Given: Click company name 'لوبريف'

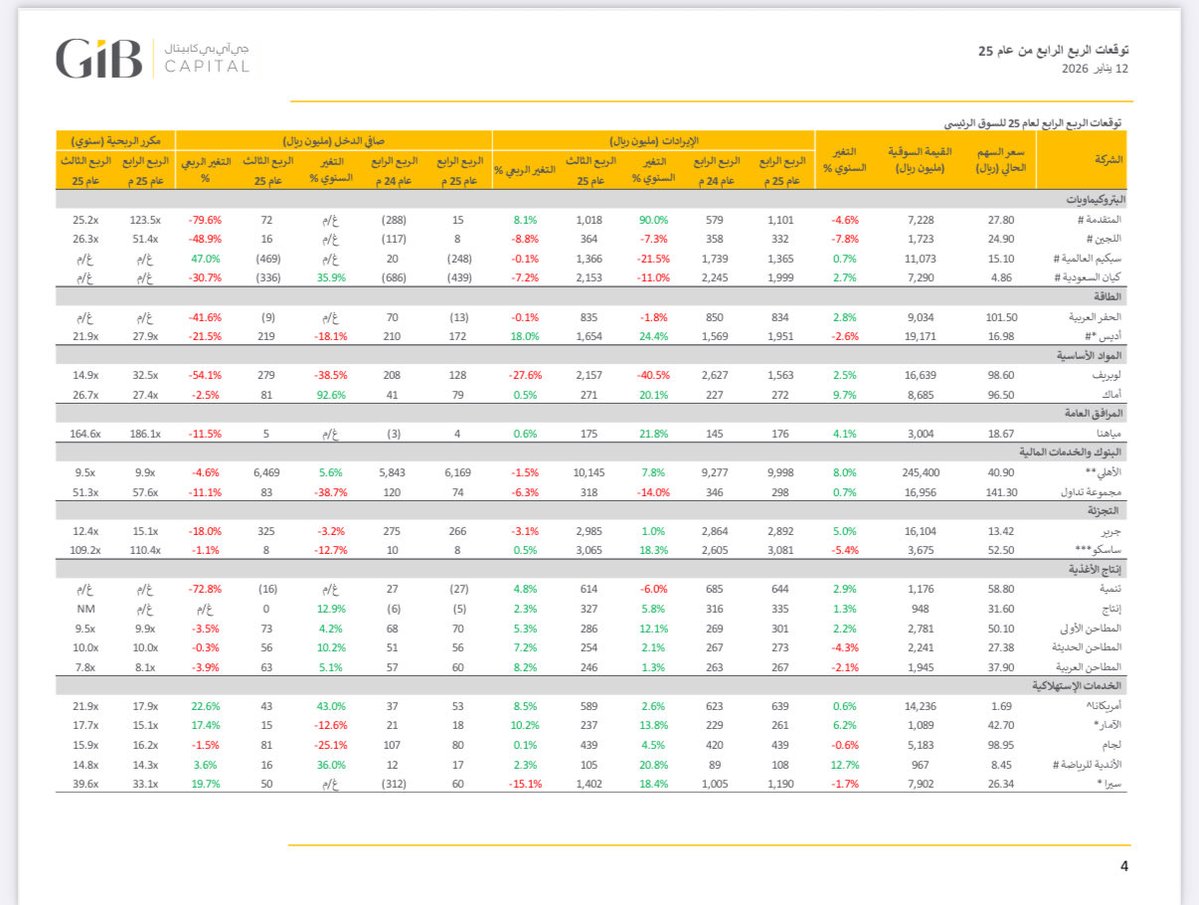Looking at the screenshot, I should [1106, 375].
